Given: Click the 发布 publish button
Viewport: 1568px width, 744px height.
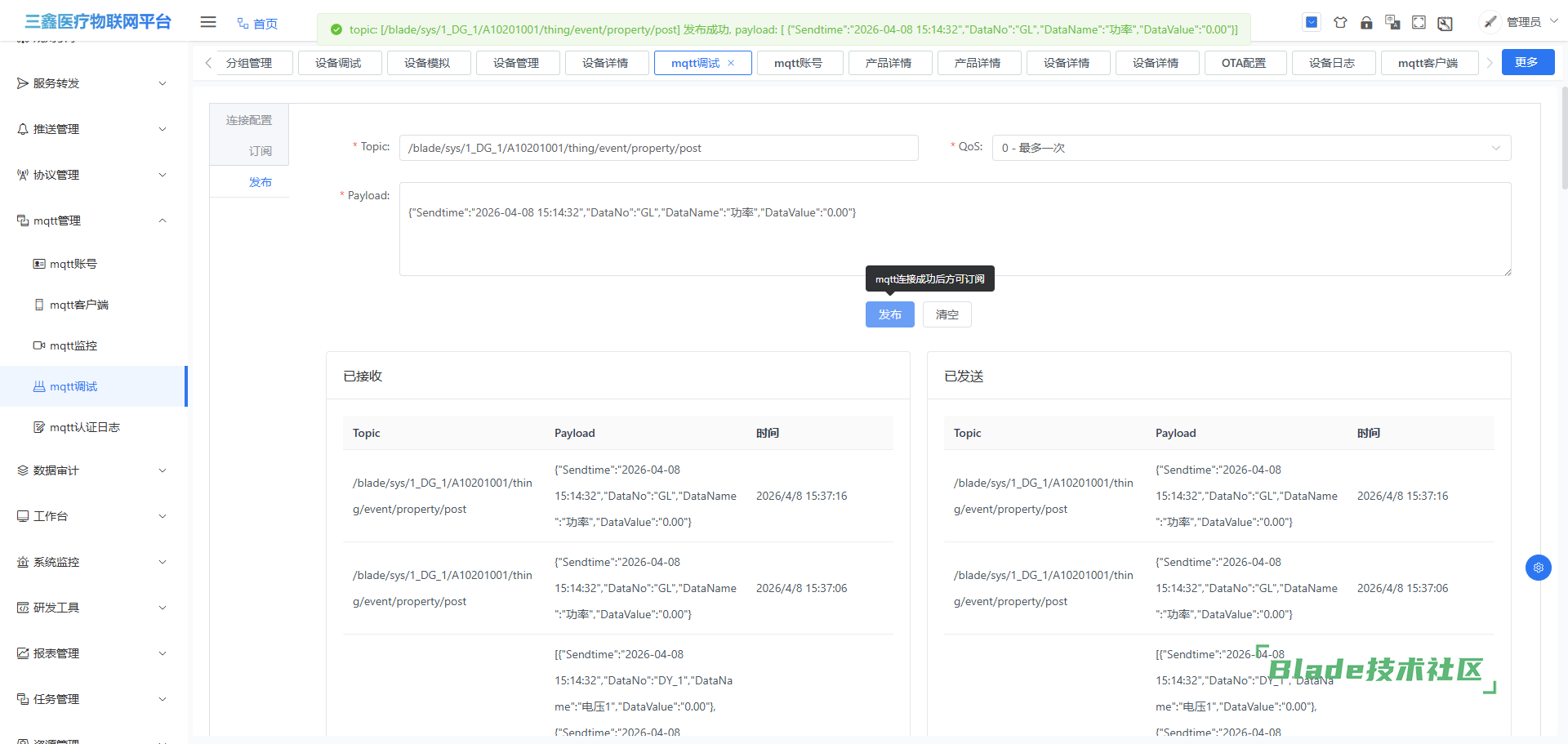Looking at the screenshot, I should point(889,314).
